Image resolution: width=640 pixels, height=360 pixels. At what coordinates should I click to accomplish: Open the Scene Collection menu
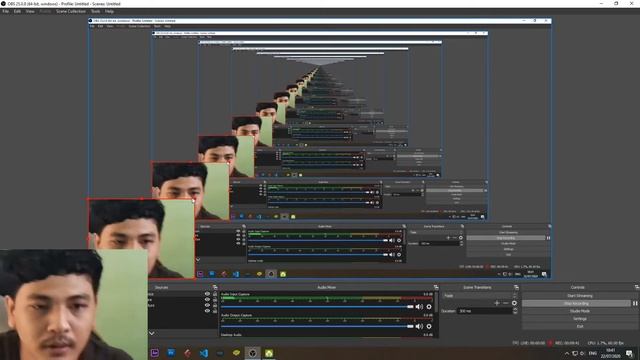click(x=71, y=11)
